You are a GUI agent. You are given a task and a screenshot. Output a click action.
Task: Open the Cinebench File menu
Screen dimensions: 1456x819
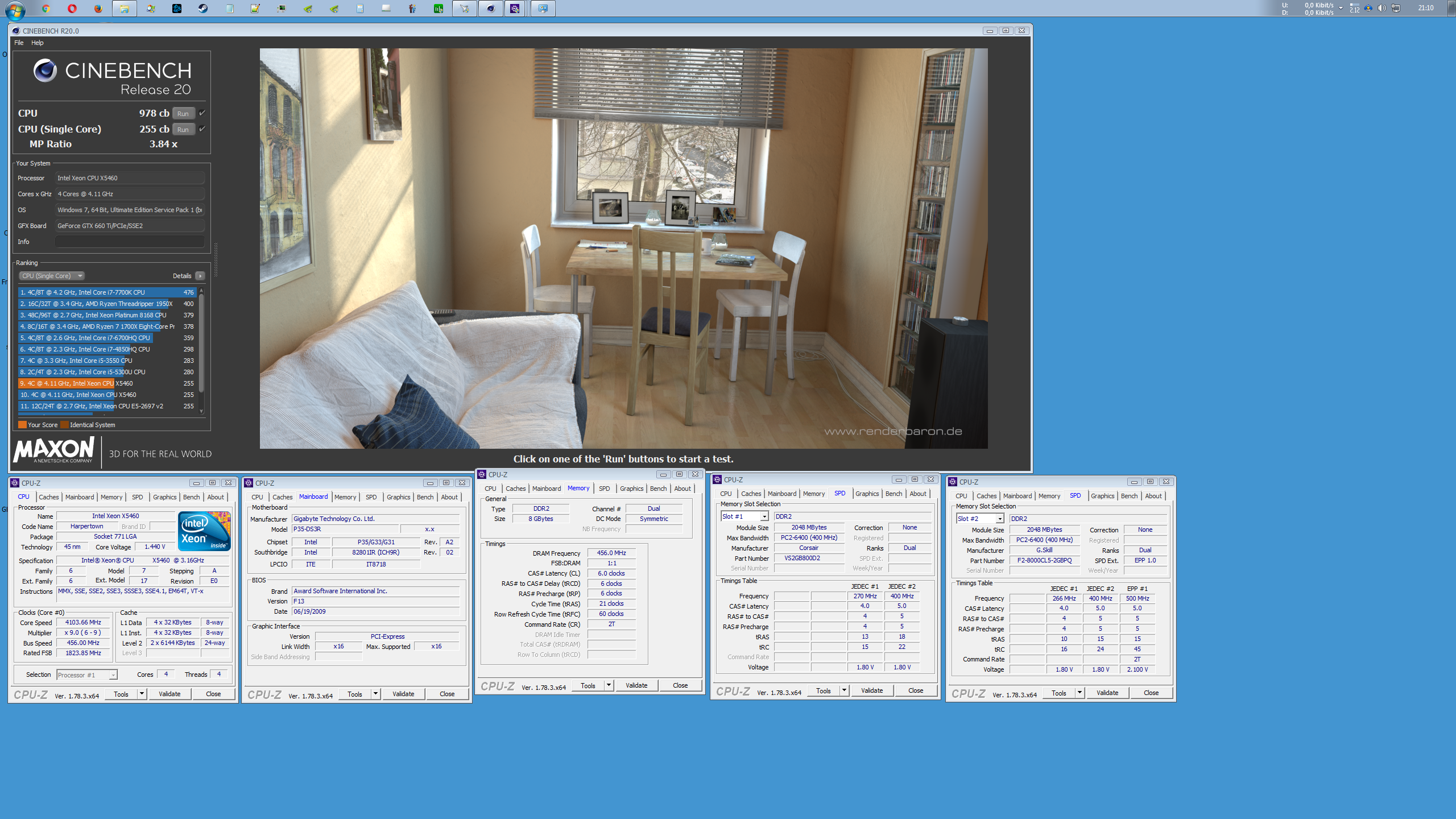point(19,43)
